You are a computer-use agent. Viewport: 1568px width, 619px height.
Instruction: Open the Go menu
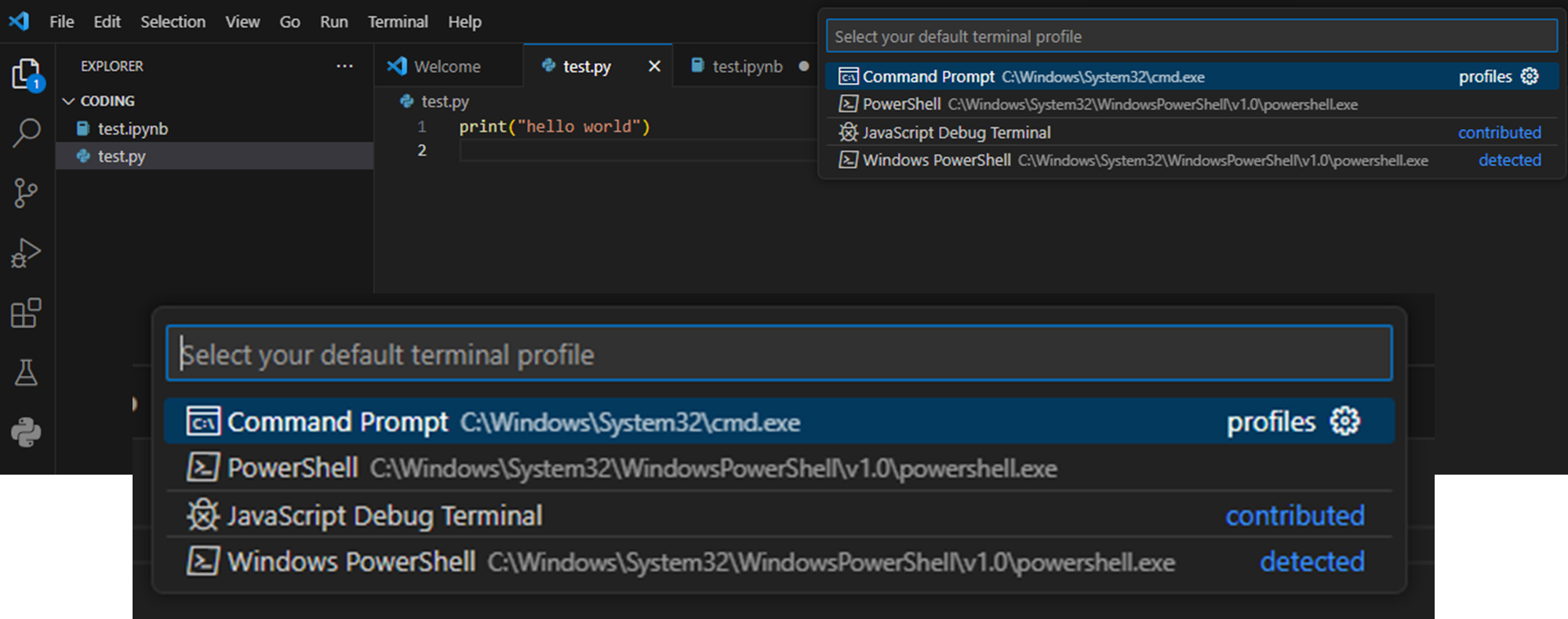coord(289,22)
